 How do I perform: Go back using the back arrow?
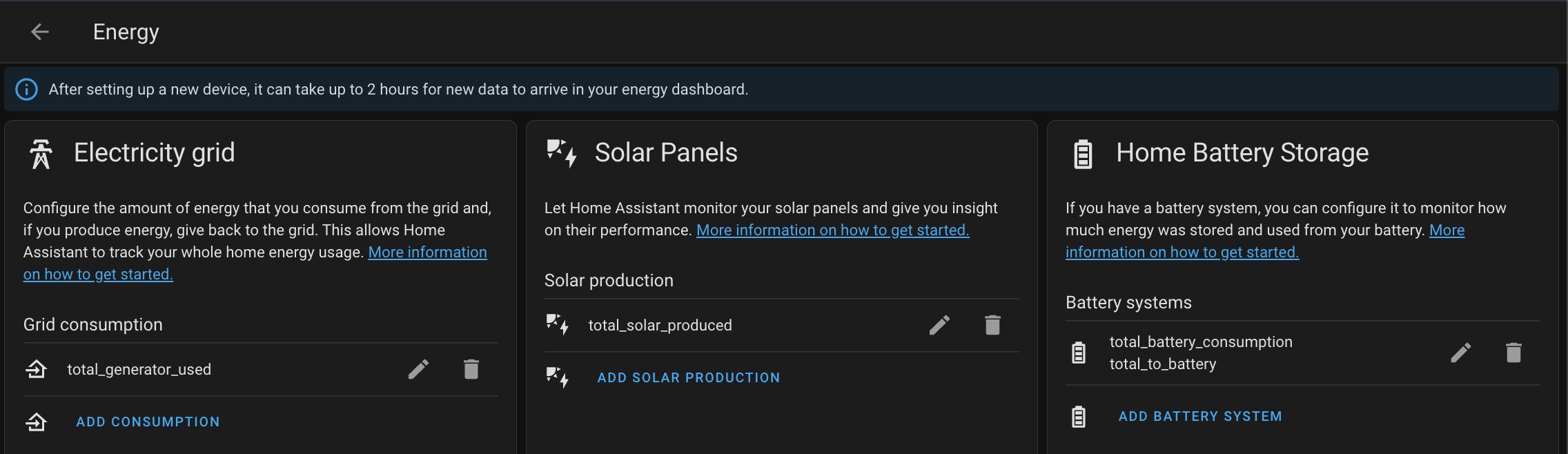39,31
